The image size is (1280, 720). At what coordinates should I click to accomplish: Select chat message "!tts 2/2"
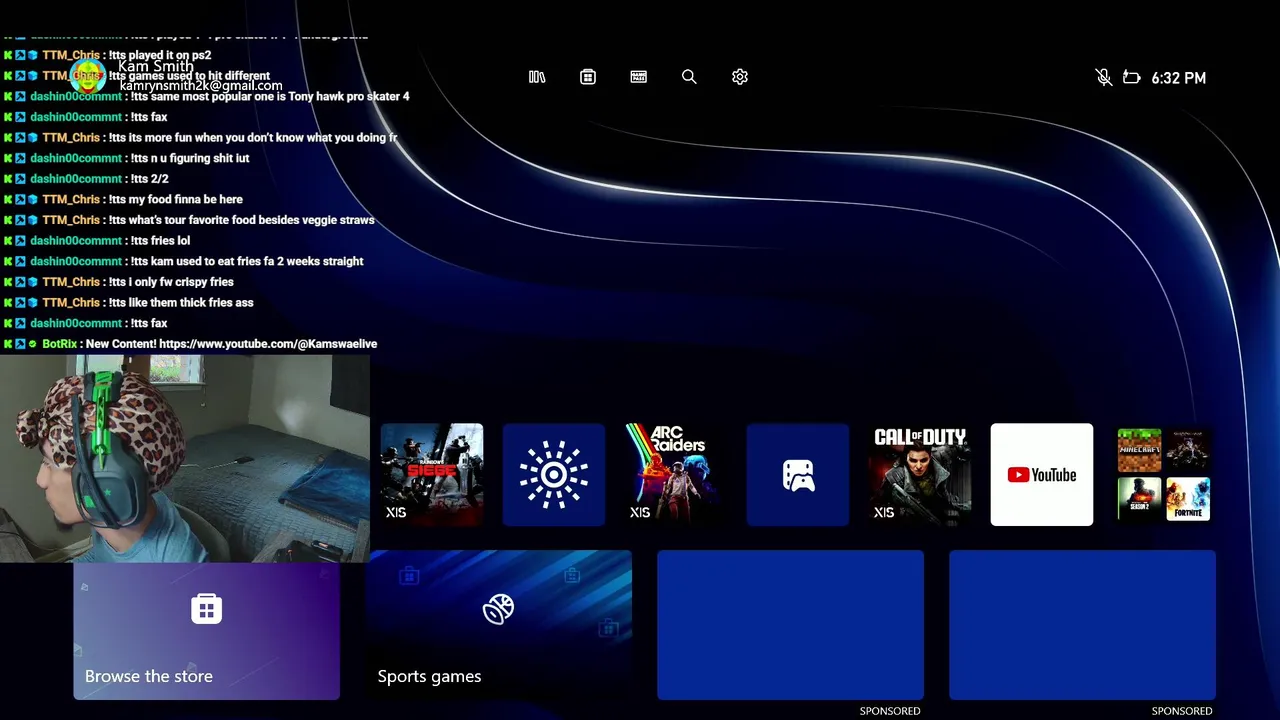(149, 179)
